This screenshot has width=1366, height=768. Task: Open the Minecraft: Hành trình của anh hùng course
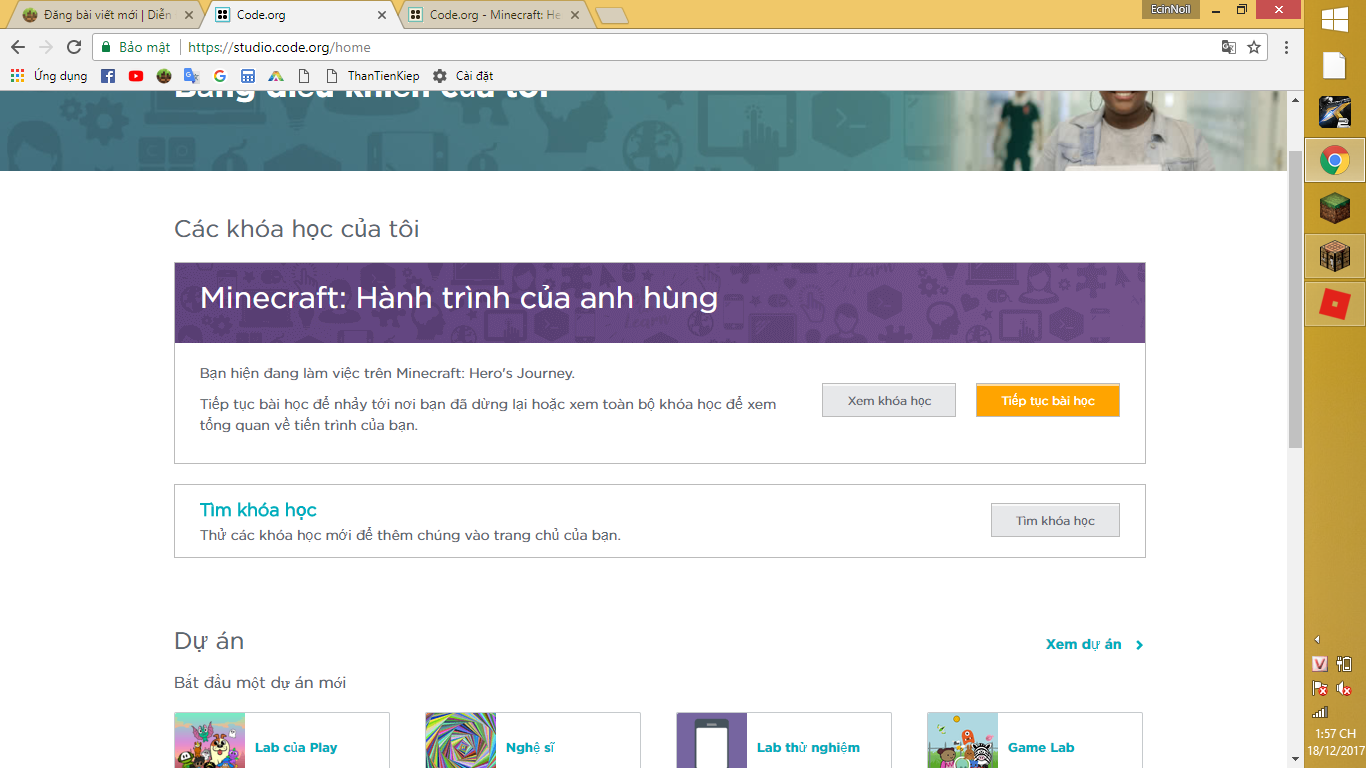[459, 298]
